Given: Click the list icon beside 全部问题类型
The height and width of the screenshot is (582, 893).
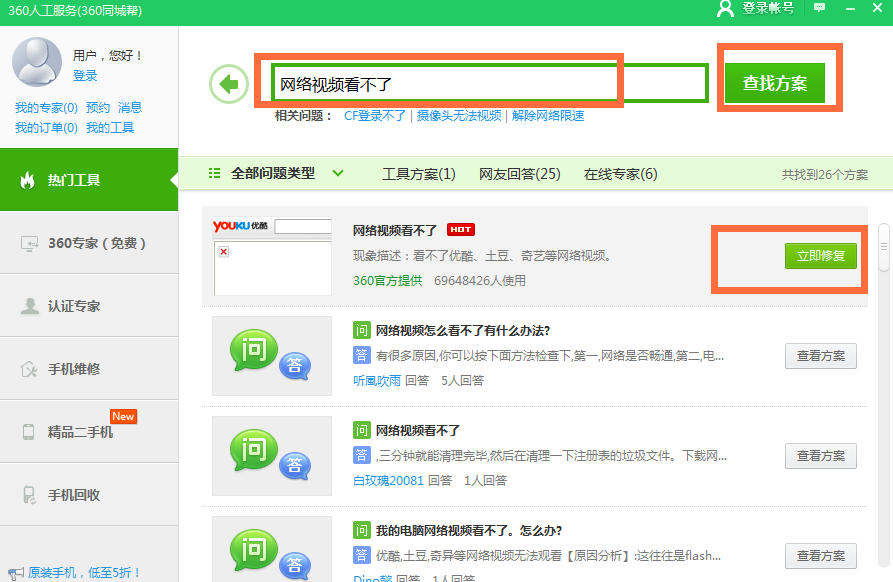Looking at the screenshot, I should tap(214, 173).
